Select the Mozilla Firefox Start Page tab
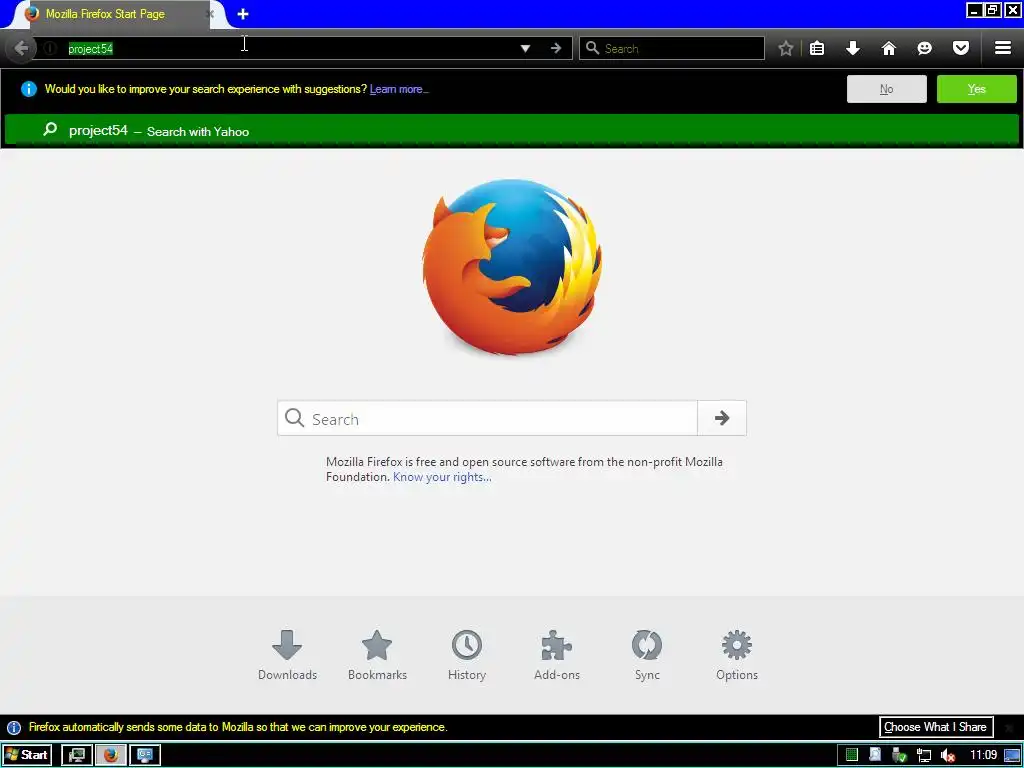This screenshot has height=768, width=1024. coord(118,14)
